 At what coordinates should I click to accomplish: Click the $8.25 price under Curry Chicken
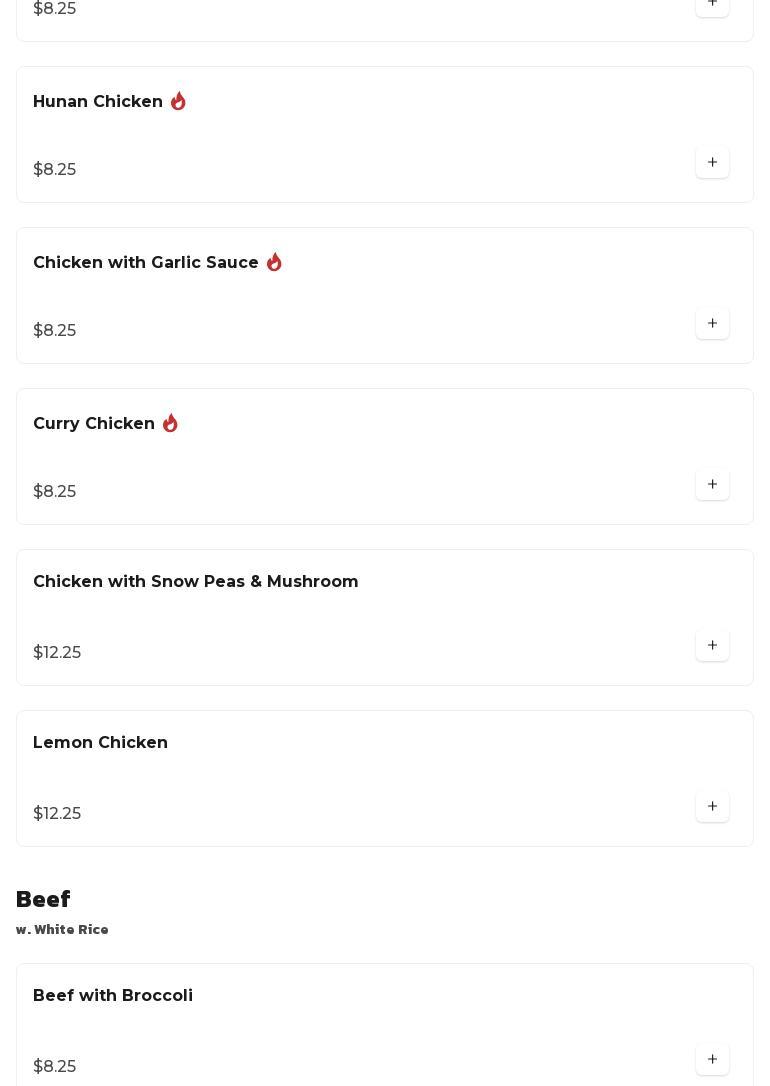click(x=55, y=492)
